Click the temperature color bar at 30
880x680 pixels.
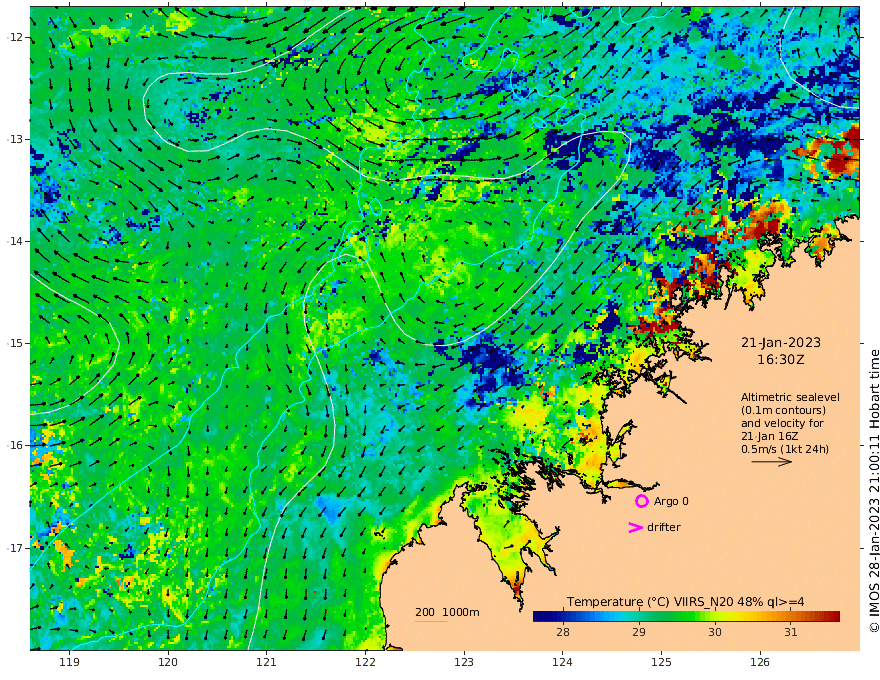point(714,616)
